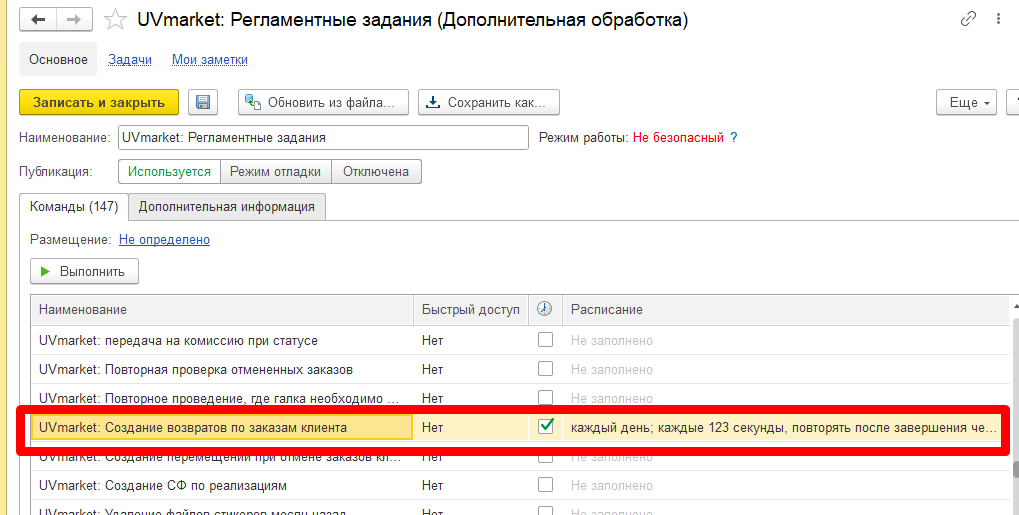Screen dimensions: 1019x515
Task: Add form to favorites via star icon
Action: (x=115, y=20)
